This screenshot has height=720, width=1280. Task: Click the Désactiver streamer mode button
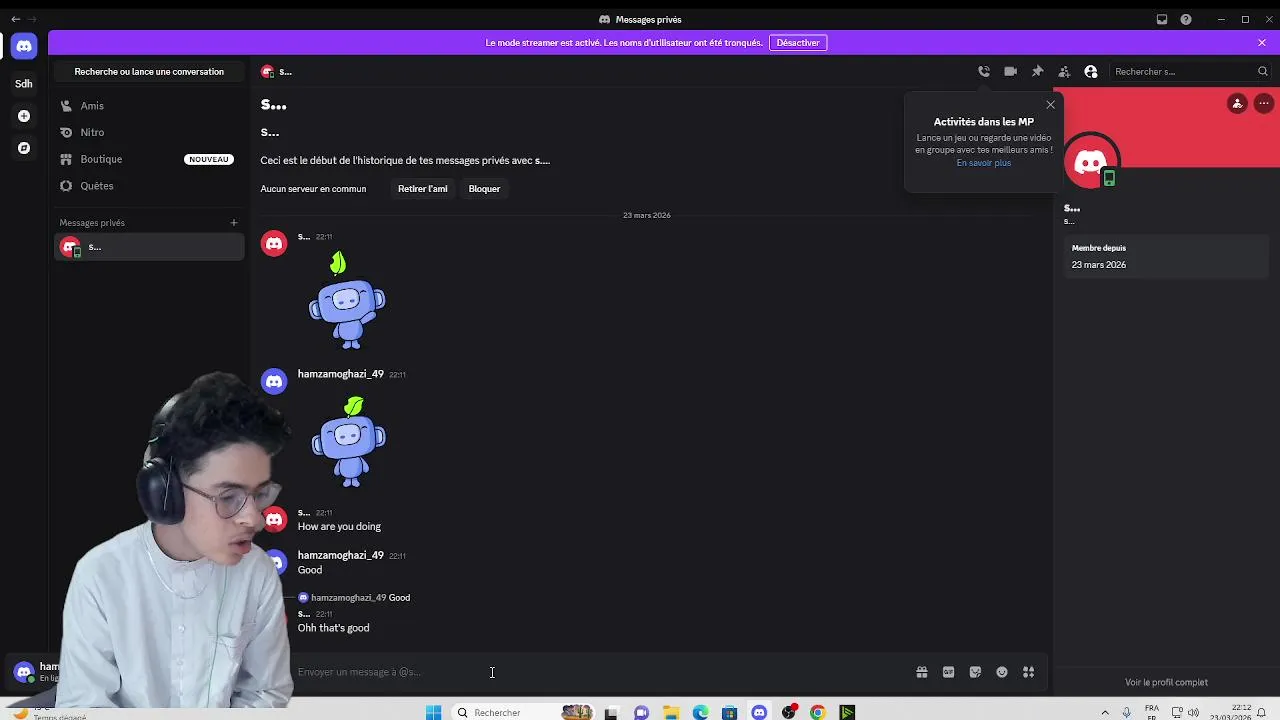[x=798, y=43]
